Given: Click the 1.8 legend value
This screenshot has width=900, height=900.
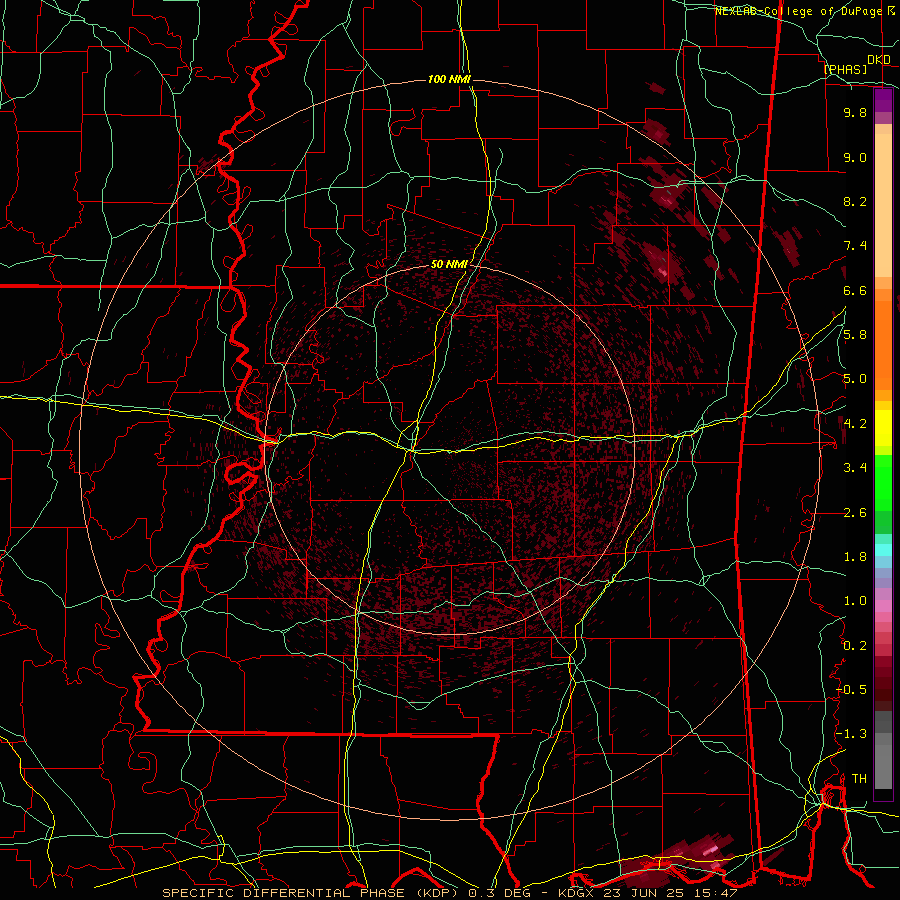Looking at the screenshot, I should click(855, 557).
